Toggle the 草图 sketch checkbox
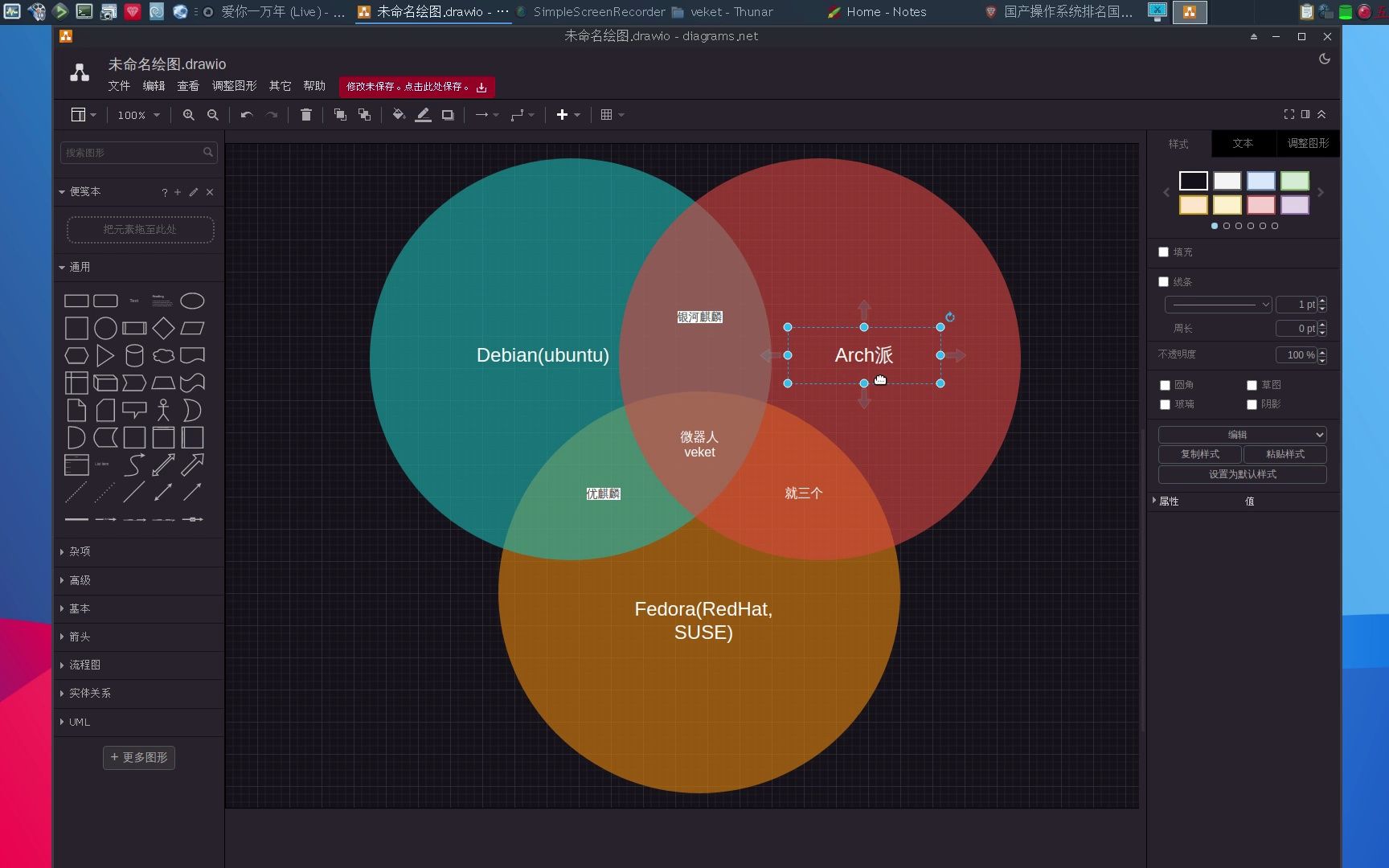1389x868 pixels. click(1252, 385)
